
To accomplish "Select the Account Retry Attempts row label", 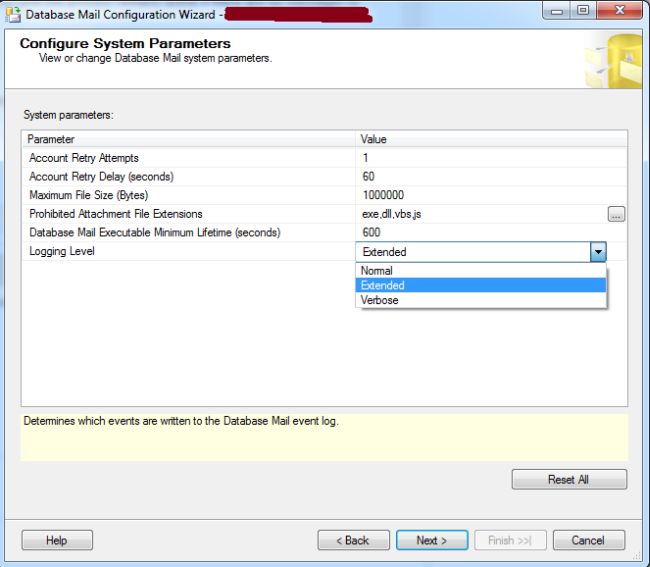I will [x=84, y=158].
